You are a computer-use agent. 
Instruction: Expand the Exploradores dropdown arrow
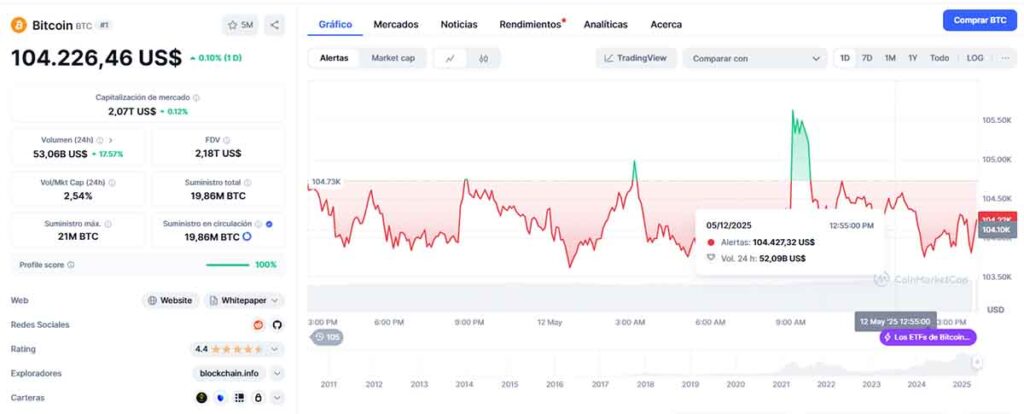[277, 374]
